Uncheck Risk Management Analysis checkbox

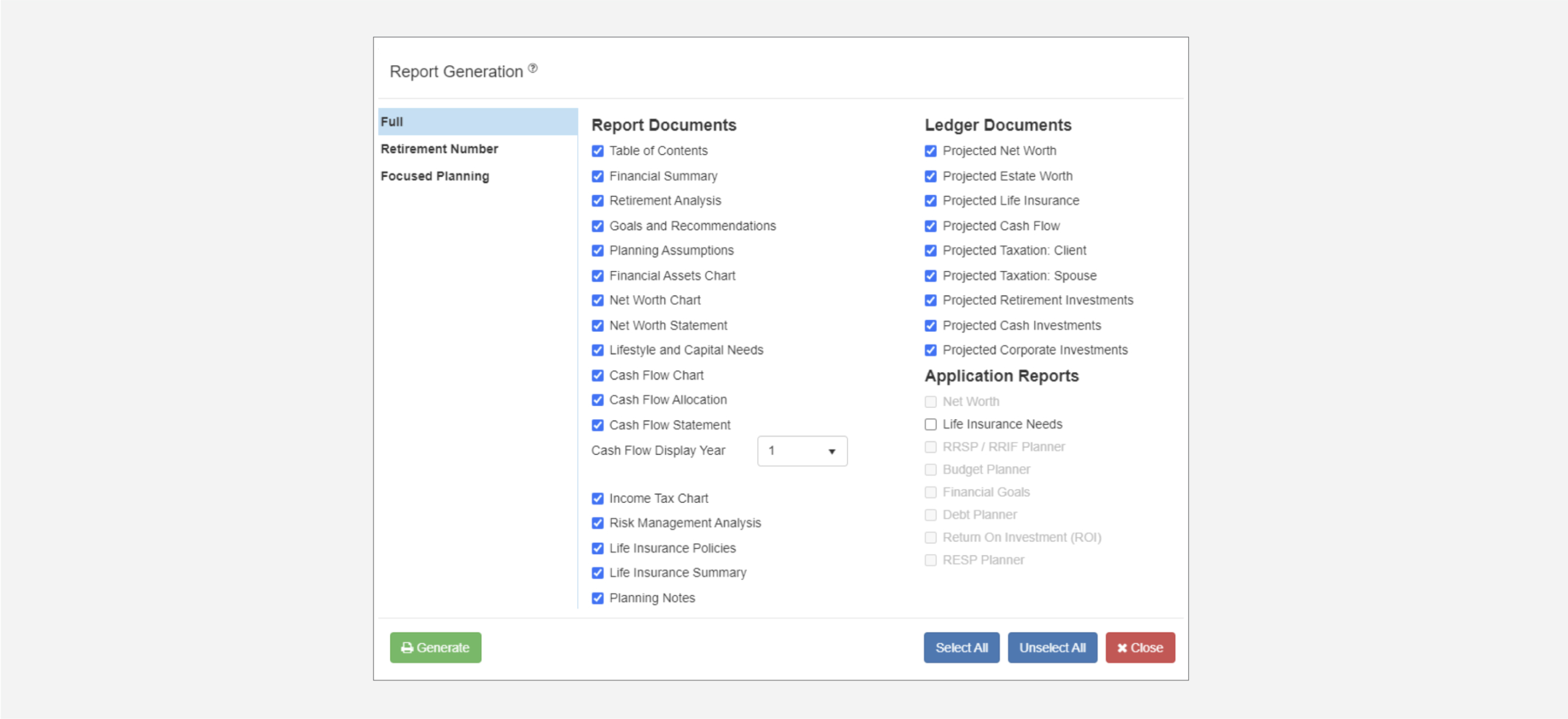click(x=598, y=523)
